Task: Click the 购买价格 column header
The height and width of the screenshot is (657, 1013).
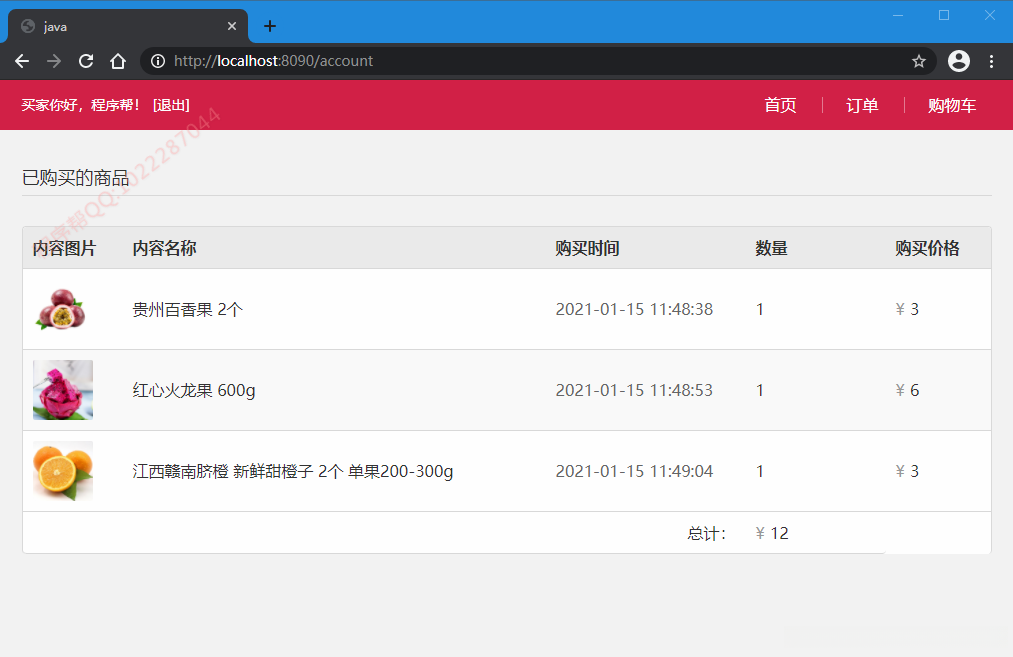Action: point(927,248)
